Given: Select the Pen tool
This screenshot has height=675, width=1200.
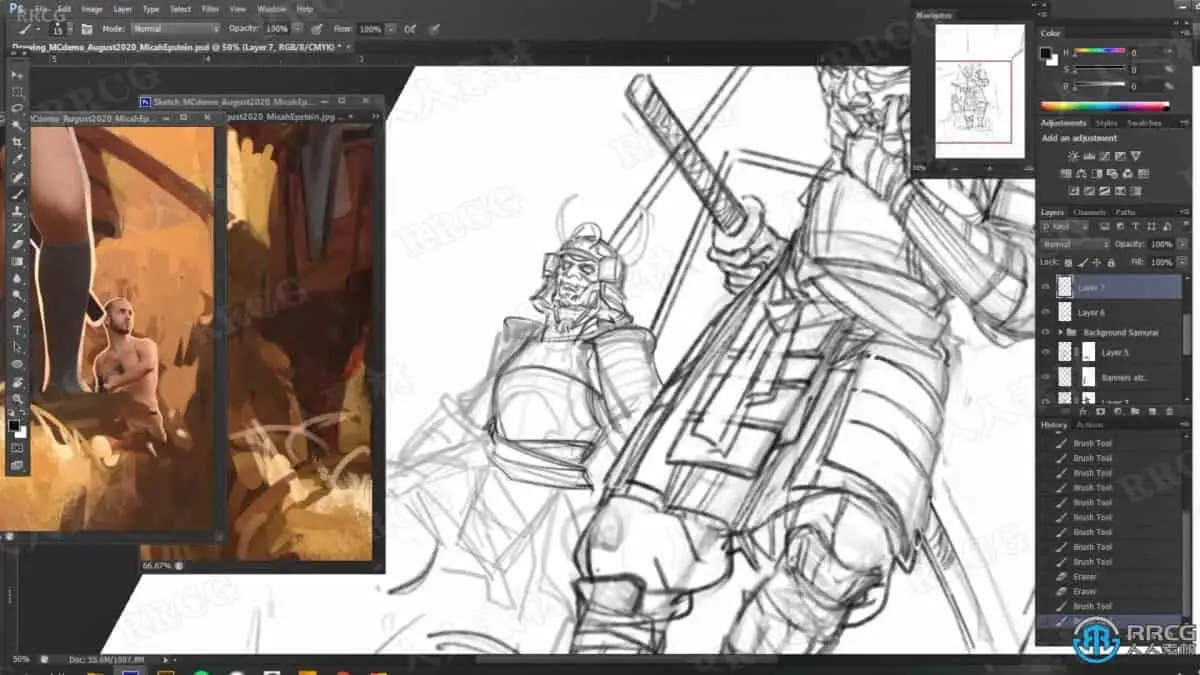Looking at the screenshot, I should click(18, 313).
